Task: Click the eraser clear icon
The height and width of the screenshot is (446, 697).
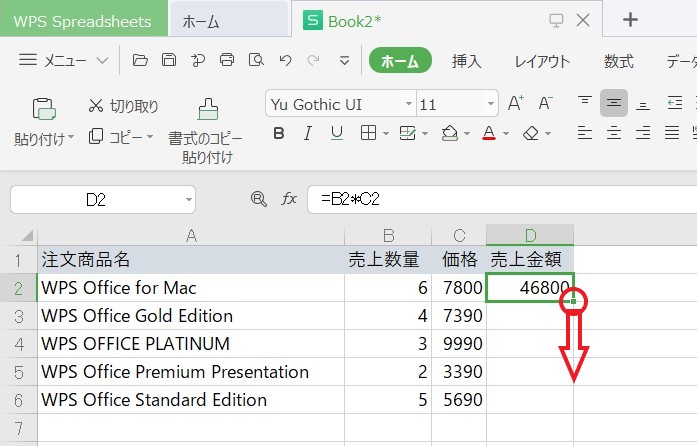Action: tap(531, 133)
